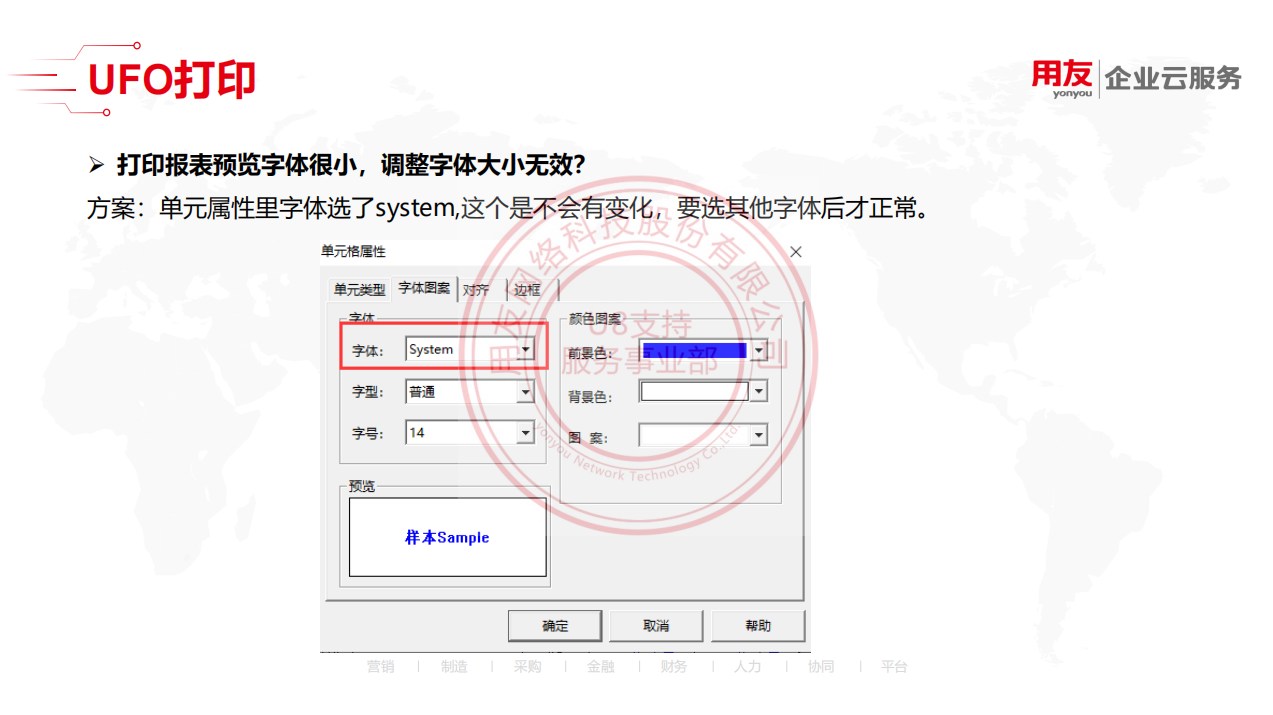This screenshot has height=715, width=1273.
Task: Click the System font name field
Action: pos(461,349)
